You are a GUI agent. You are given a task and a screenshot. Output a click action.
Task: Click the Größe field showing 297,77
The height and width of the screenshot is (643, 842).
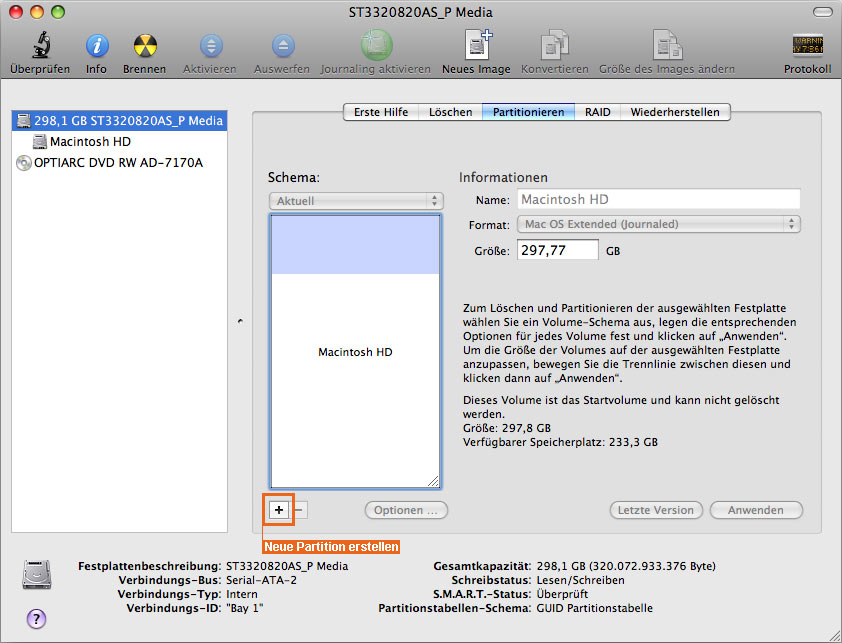coord(557,250)
